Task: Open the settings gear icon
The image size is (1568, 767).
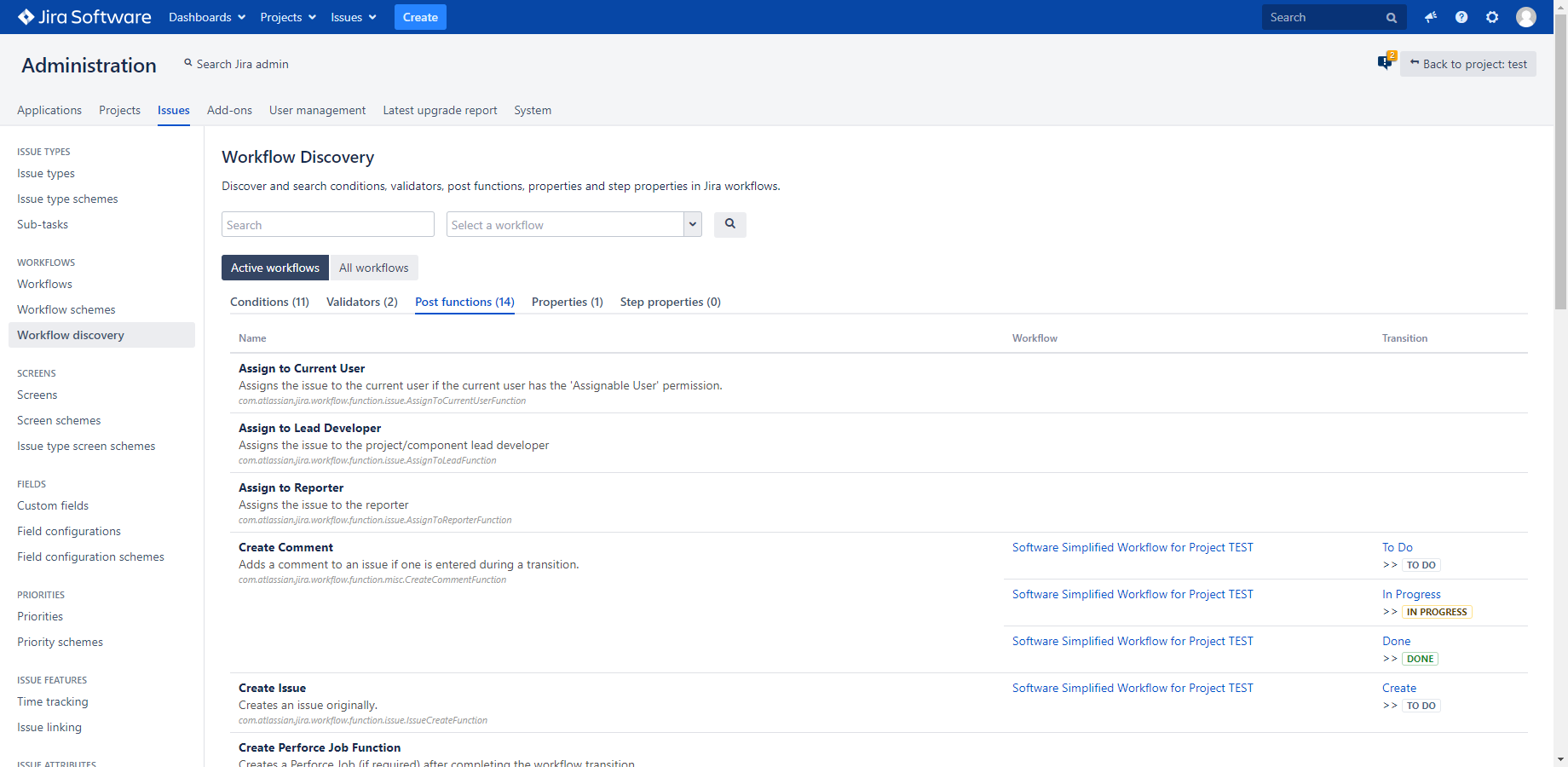Action: [x=1492, y=17]
